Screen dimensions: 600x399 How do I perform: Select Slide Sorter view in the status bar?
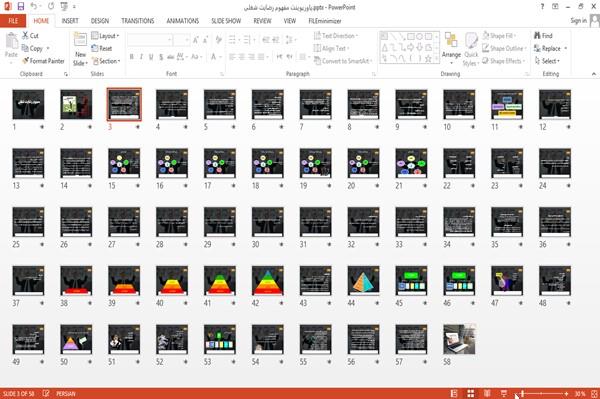tap(471, 393)
